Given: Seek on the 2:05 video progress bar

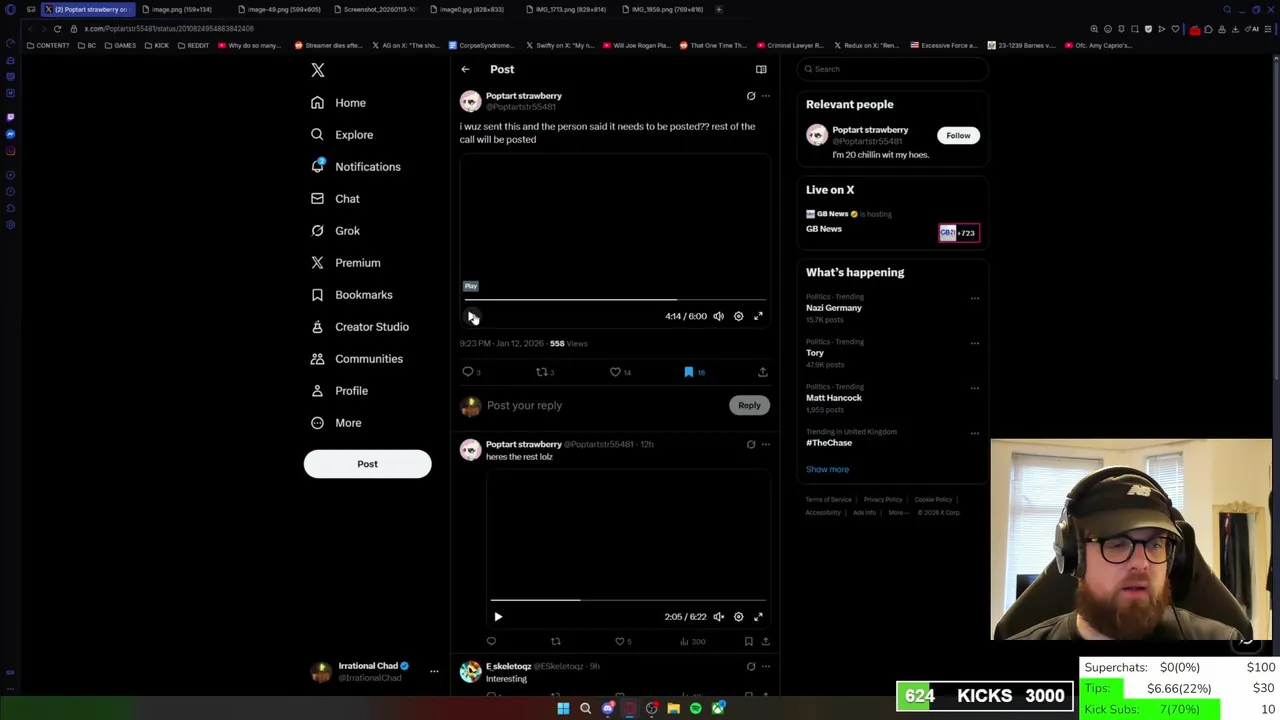Looking at the screenshot, I should click(628, 600).
